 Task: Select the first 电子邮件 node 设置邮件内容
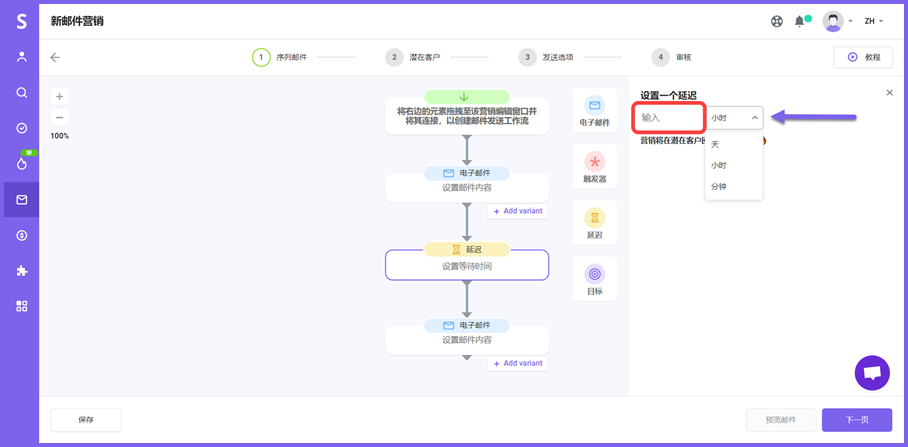coord(467,188)
